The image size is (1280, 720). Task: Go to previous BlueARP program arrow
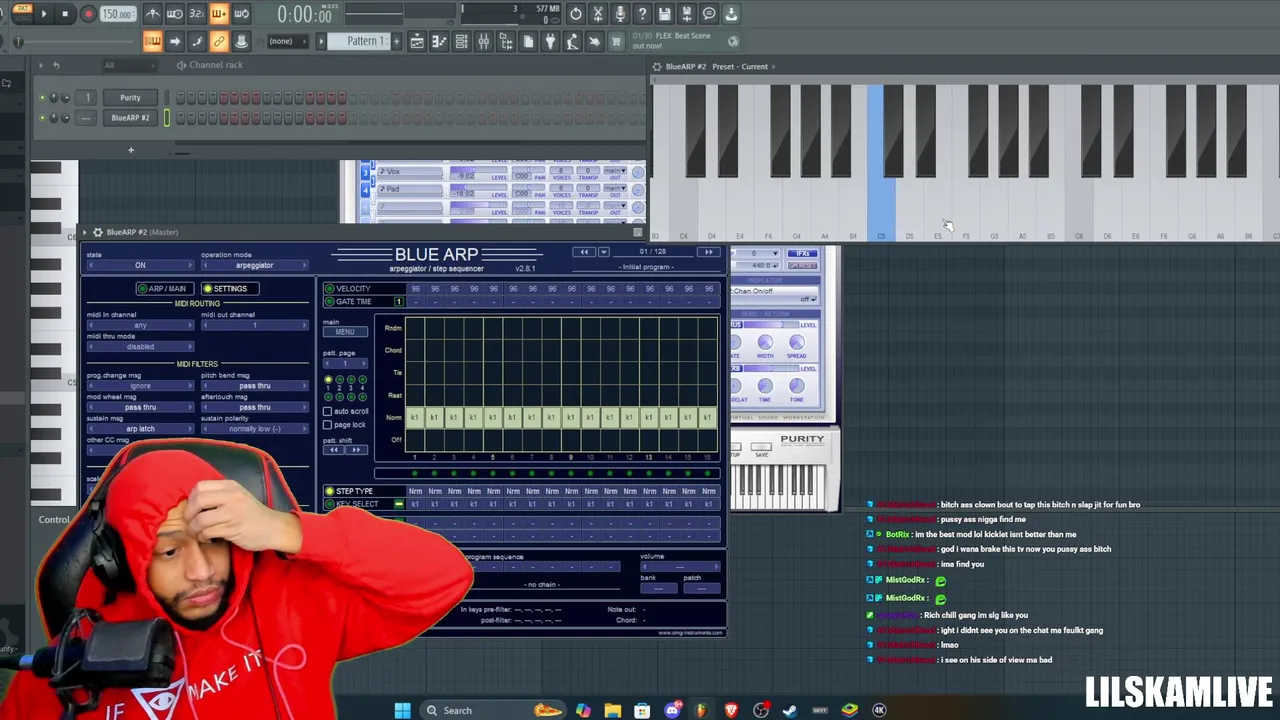[x=584, y=252]
